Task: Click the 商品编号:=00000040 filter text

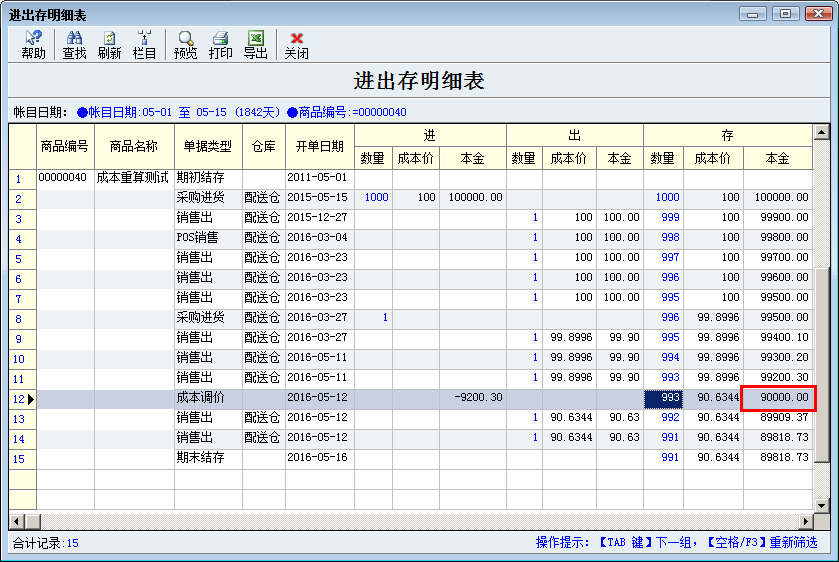Action: coord(347,112)
